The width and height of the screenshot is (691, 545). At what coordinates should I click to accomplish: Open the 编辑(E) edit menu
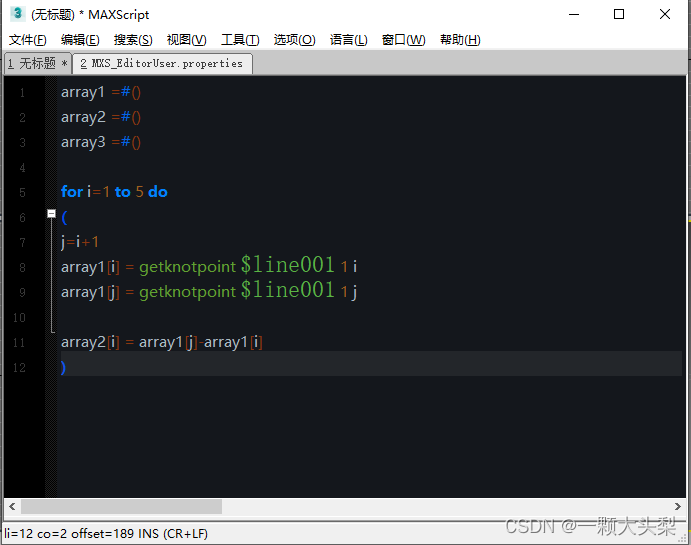(x=80, y=40)
